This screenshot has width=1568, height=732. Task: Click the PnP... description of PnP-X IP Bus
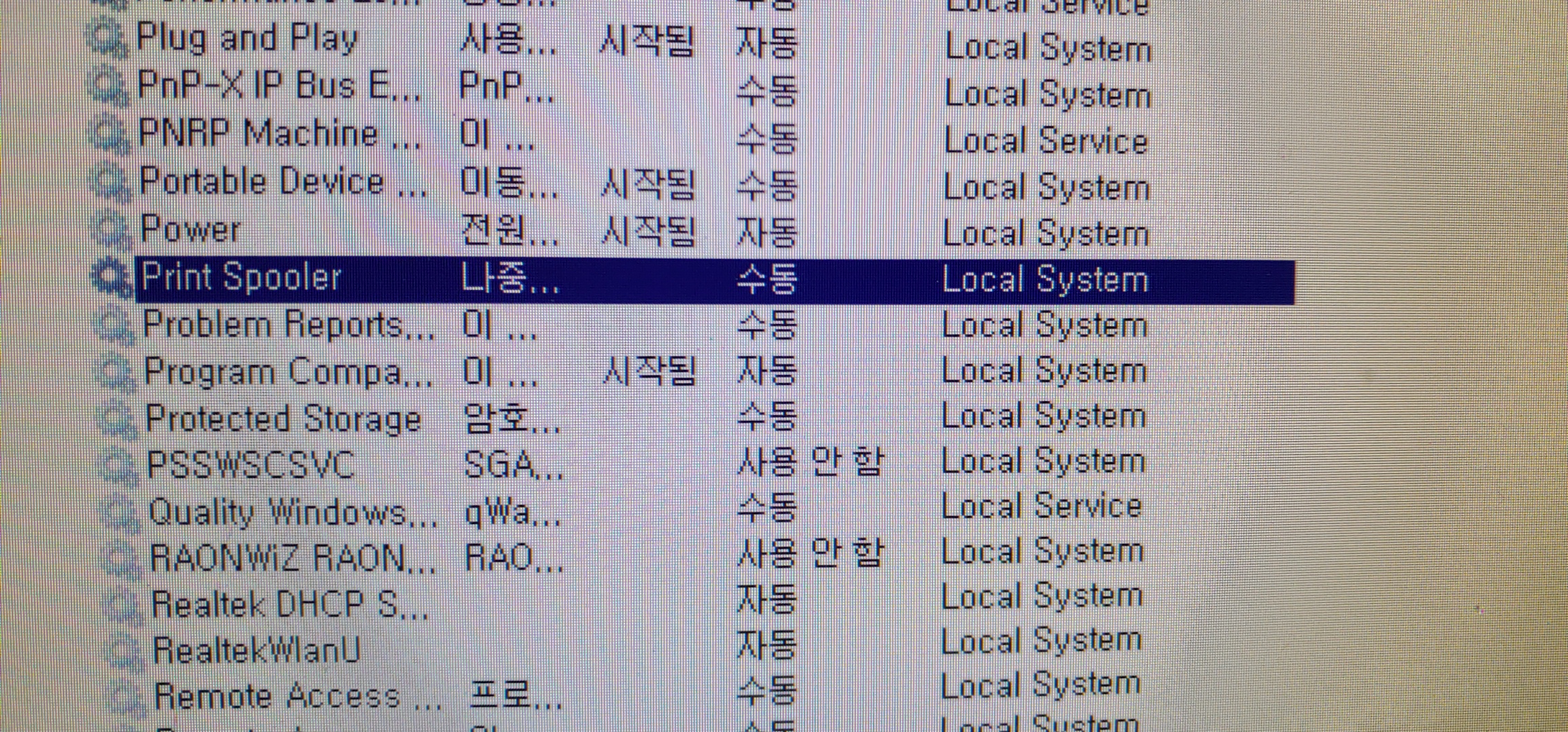[506, 87]
